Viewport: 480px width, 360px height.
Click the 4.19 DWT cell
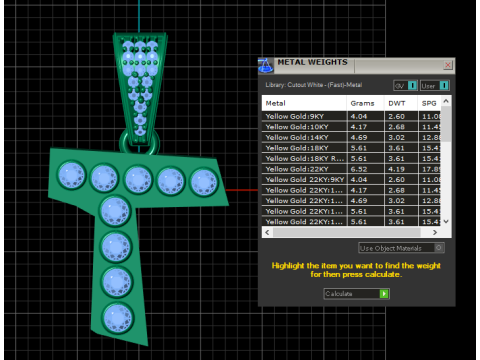coord(401,169)
